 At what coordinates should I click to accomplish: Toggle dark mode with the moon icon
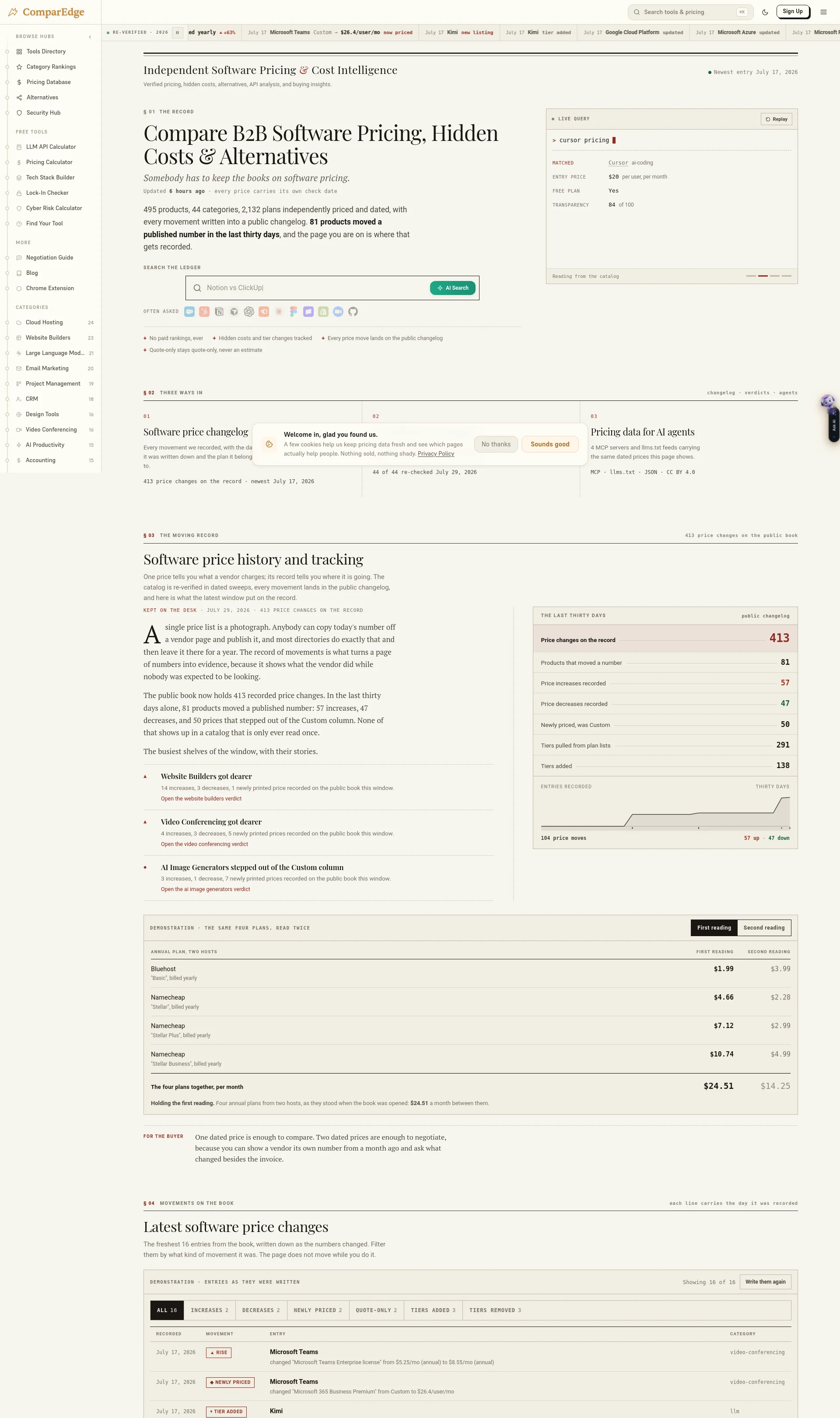tap(765, 12)
